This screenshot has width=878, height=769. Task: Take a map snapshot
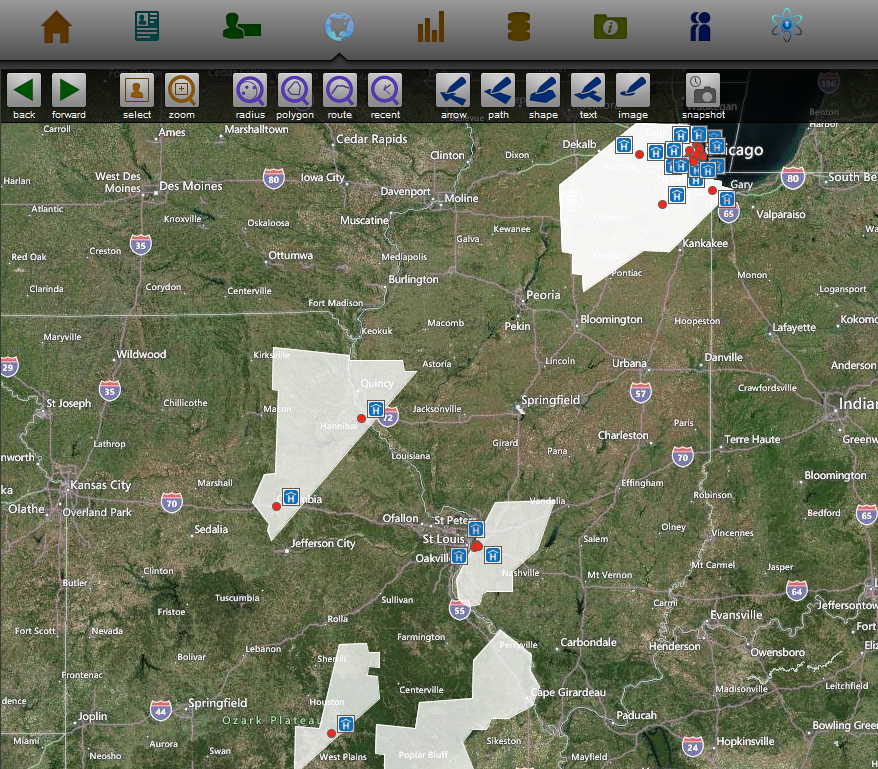pyautogui.click(x=703, y=91)
